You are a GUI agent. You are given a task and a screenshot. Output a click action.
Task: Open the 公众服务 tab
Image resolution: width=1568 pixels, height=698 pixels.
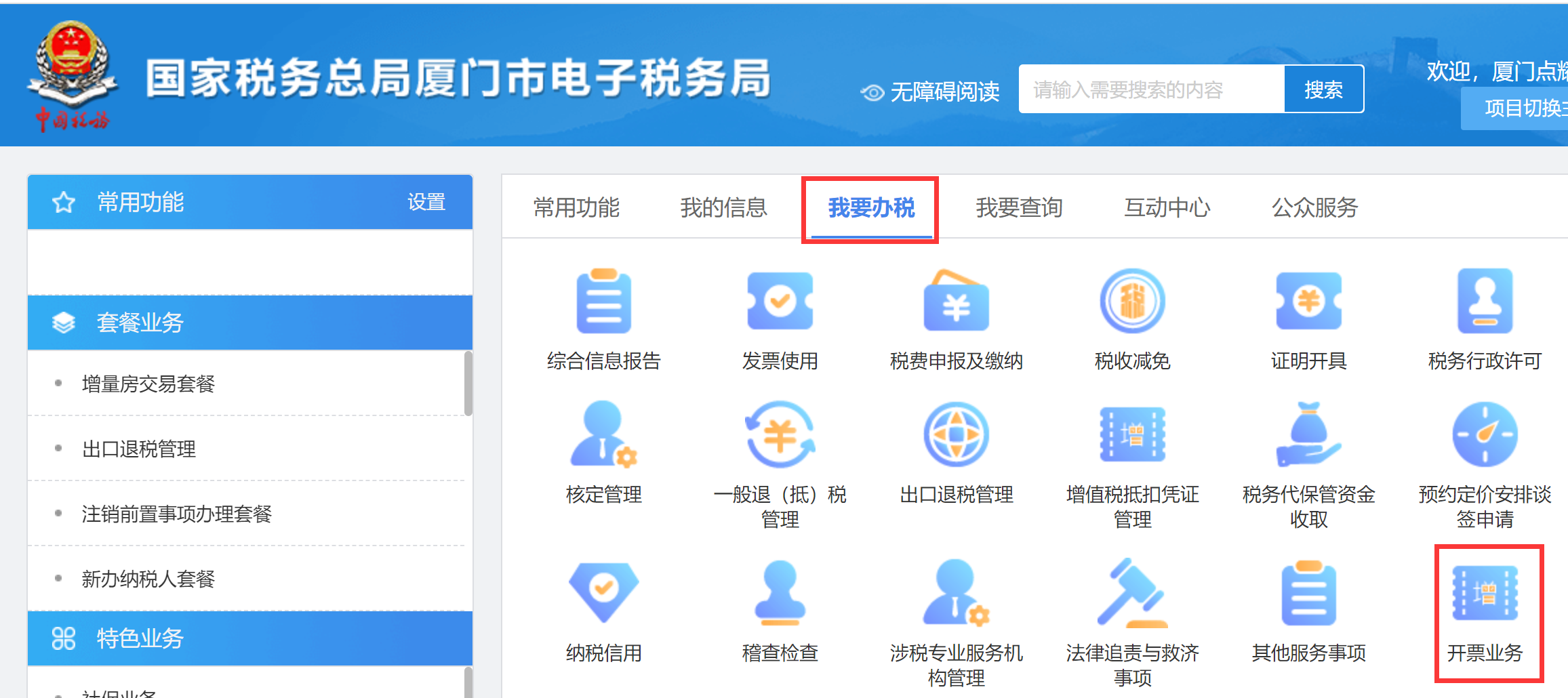coord(1314,207)
